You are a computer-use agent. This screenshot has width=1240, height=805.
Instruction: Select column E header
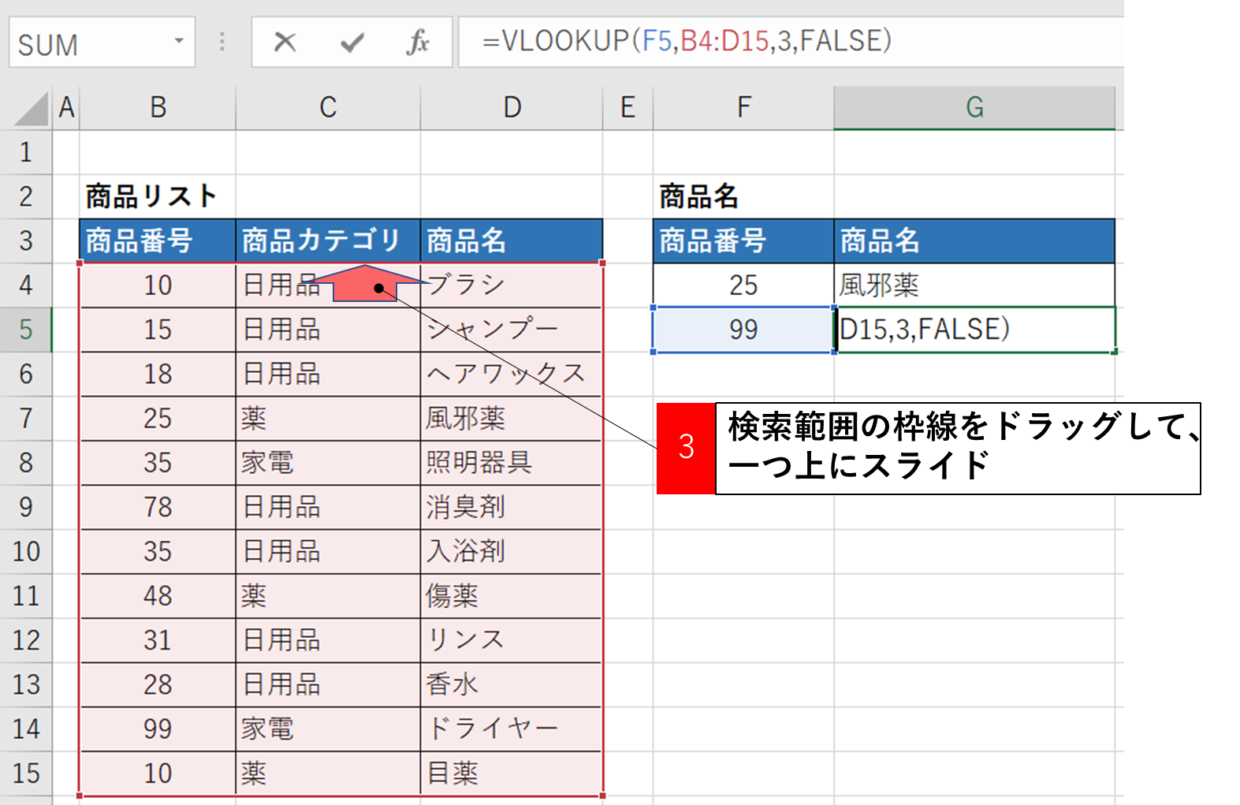[628, 108]
